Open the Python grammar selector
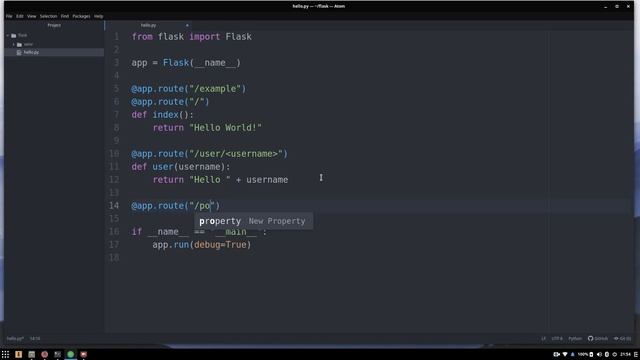 (x=575, y=338)
